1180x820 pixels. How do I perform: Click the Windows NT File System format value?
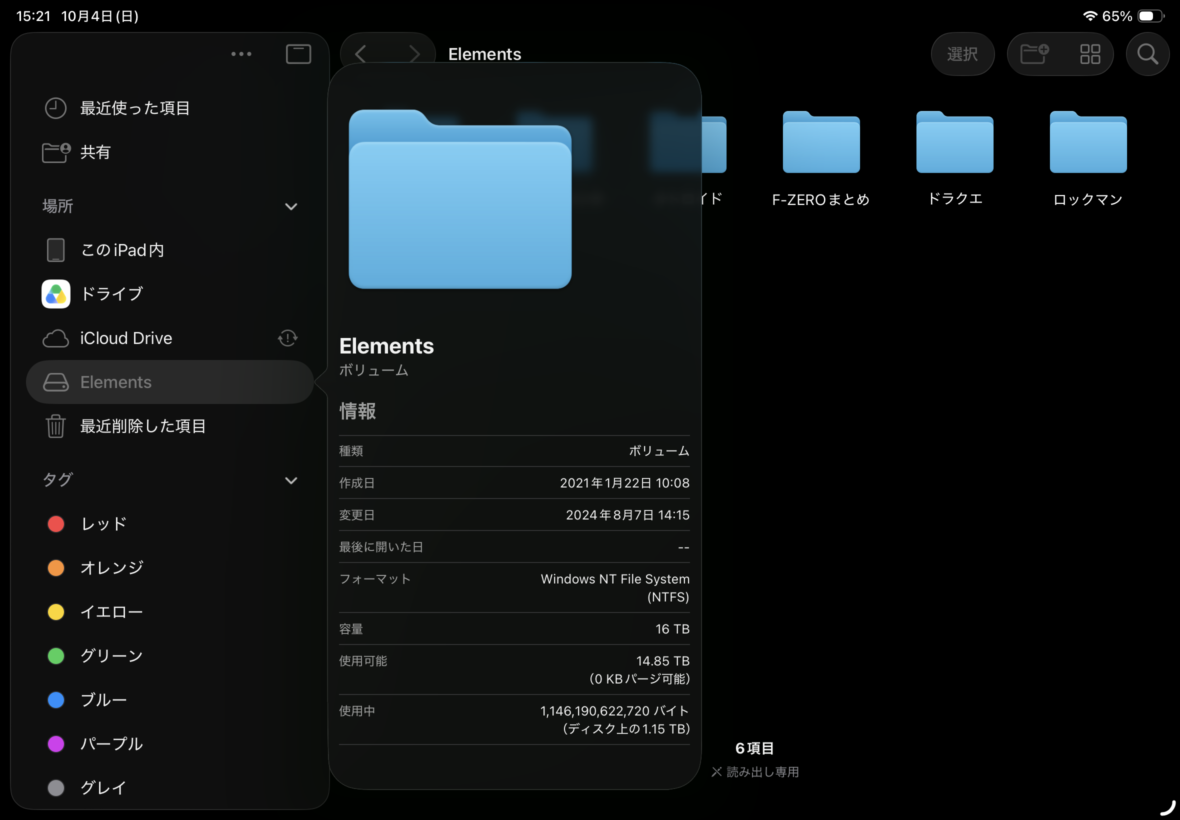615,588
